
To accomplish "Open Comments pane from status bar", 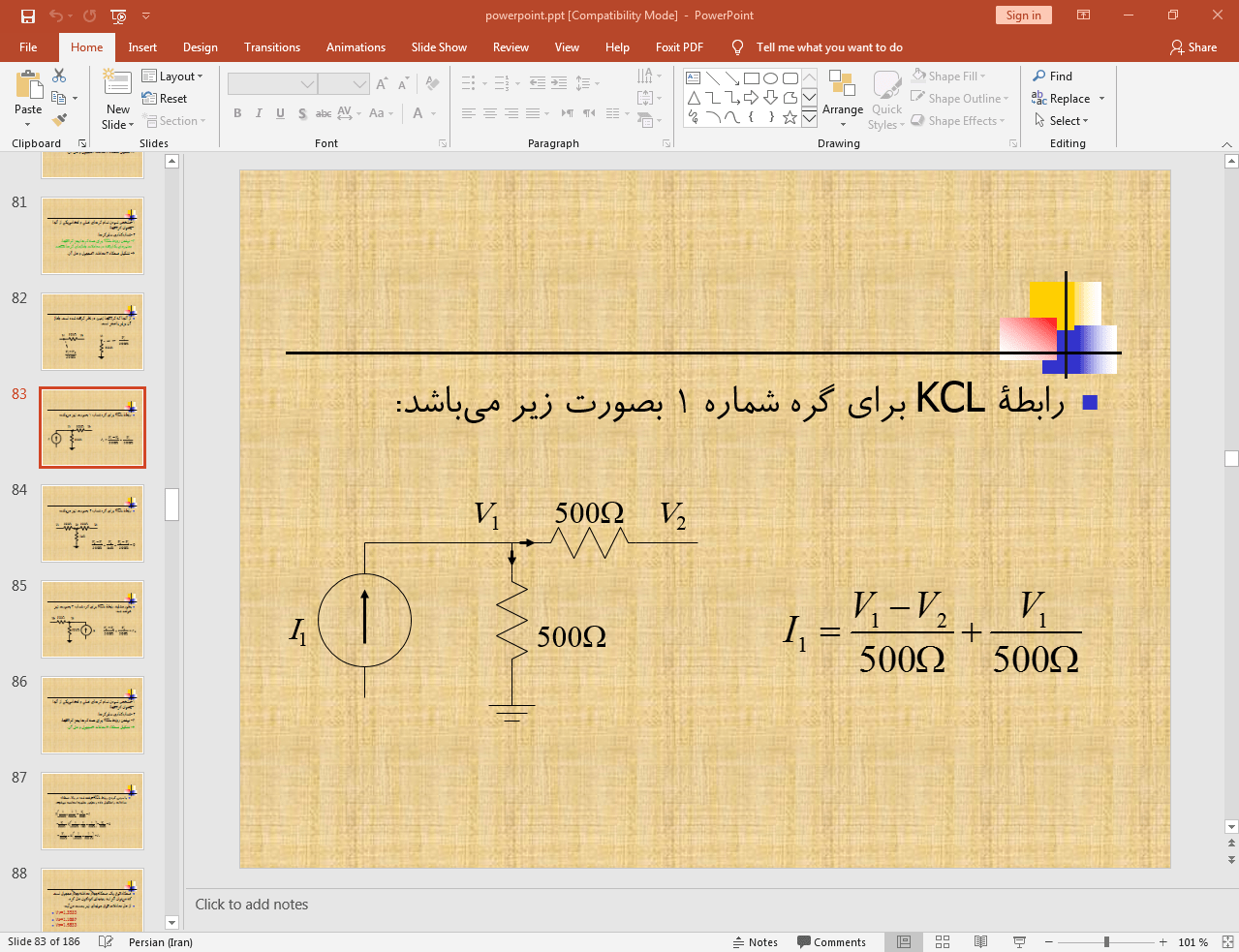I will point(832,942).
